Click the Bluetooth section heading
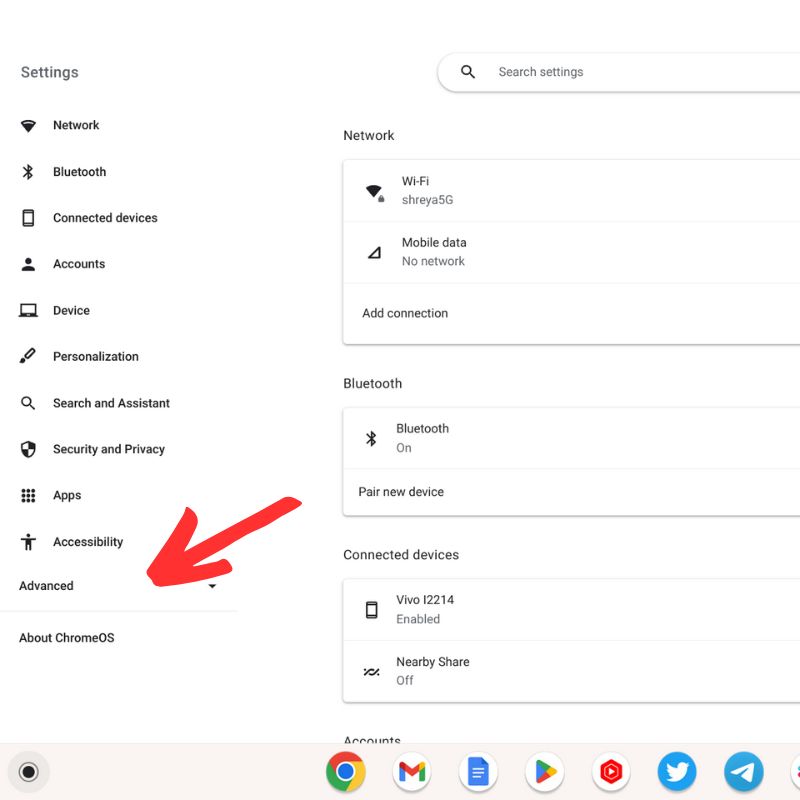This screenshot has height=800, width=800. 372,384
